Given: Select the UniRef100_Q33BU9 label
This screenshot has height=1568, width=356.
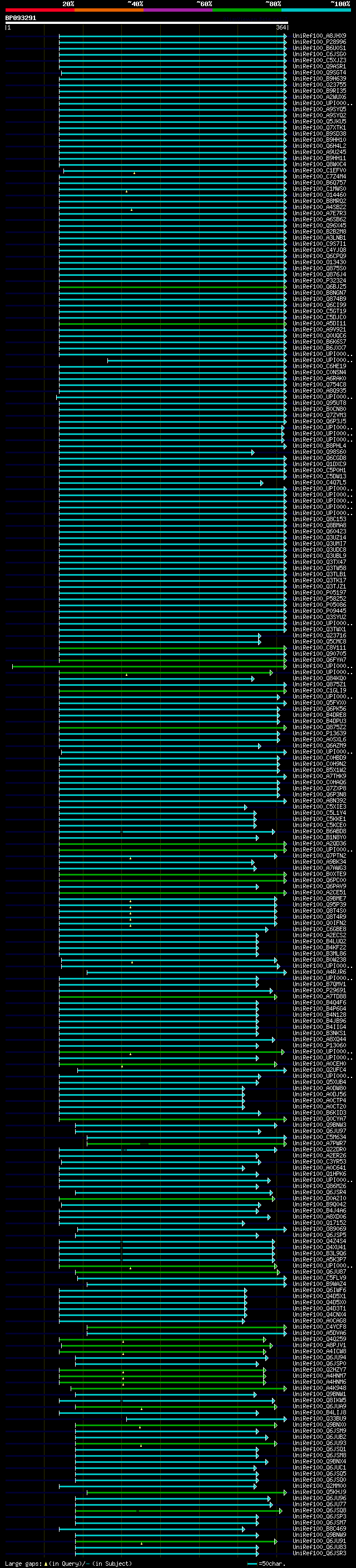Looking at the screenshot, I should point(319,1419).
